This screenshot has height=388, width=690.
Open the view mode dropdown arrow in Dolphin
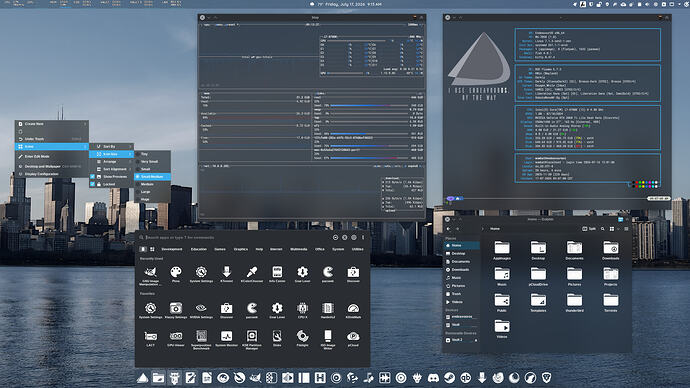[x=618, y=229]
